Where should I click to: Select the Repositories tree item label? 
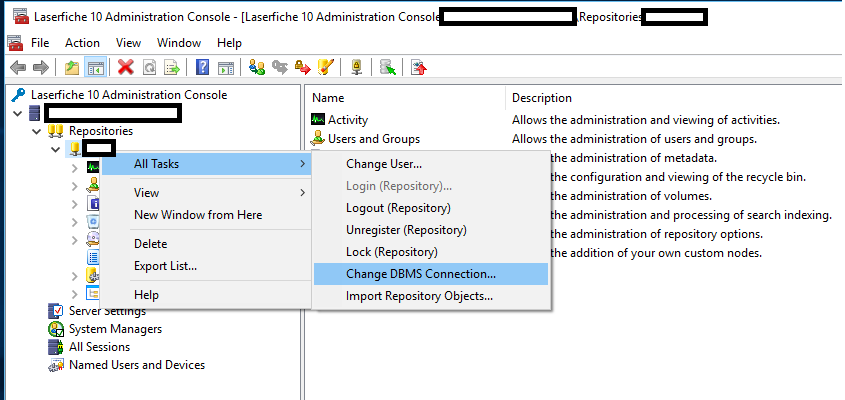(101, 131)
